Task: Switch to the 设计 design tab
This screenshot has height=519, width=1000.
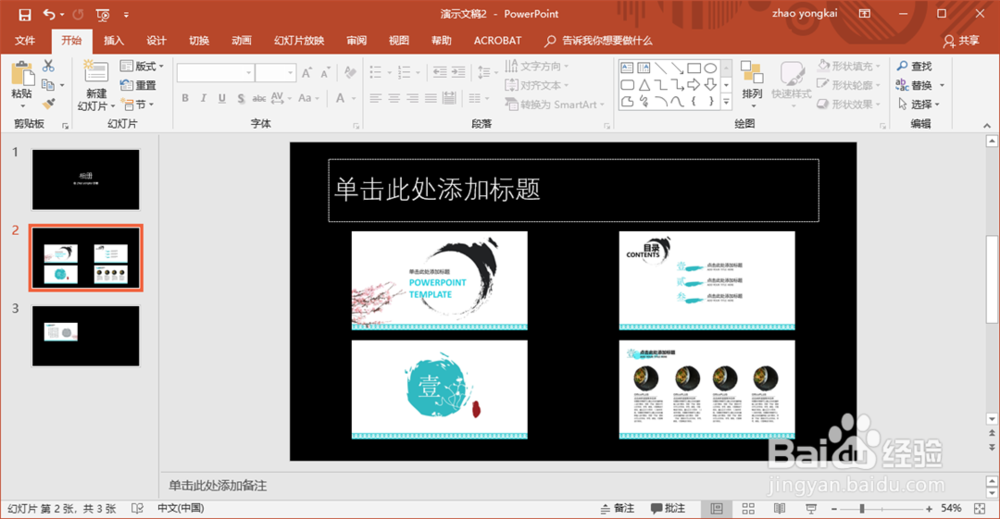Action: click(x=156, y=41)
